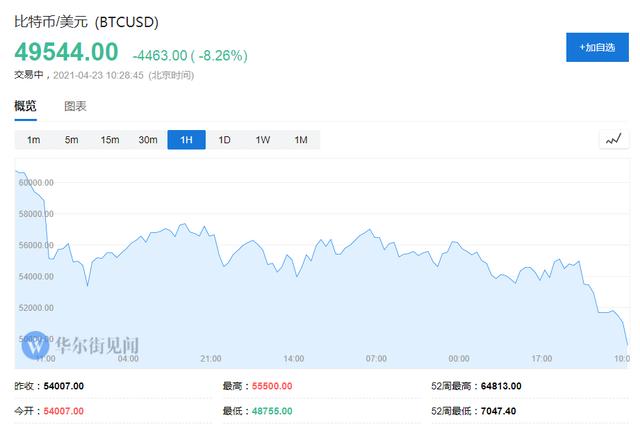Open the 图表 tab
Screen dimensions: 640x436
click(x=75, y=106)
